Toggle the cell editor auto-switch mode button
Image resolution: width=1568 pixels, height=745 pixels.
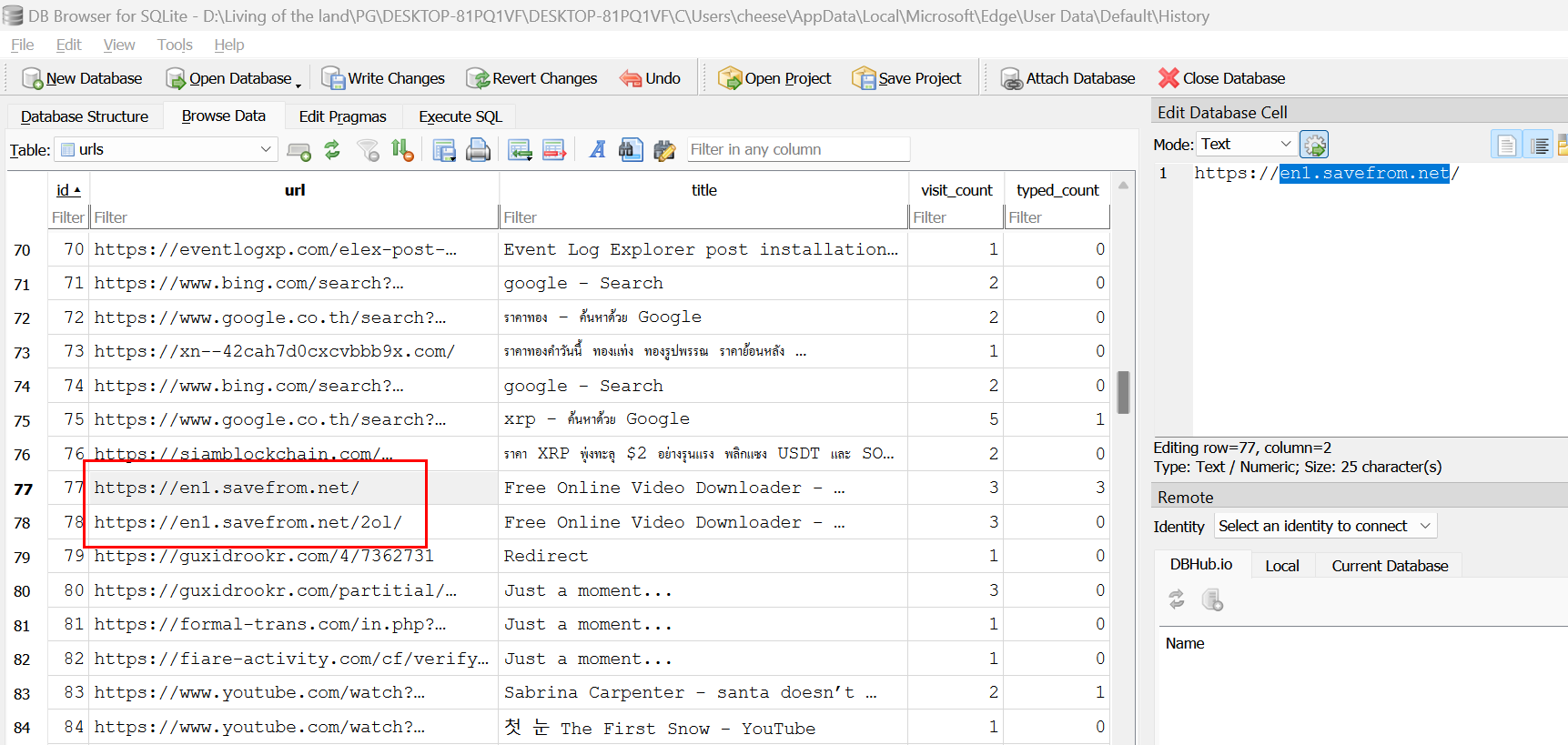[1314, 145]
